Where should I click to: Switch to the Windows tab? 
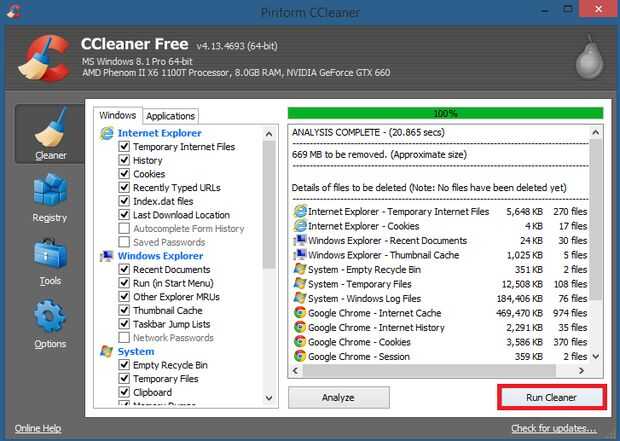tap(117, 115)
